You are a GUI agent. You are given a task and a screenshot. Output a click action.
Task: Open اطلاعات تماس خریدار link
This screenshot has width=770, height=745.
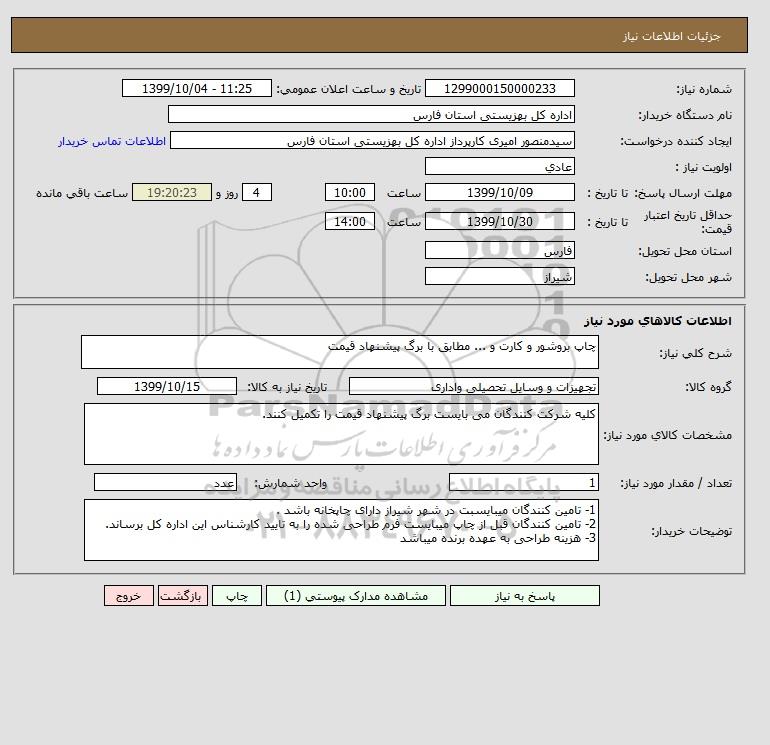tap(112, 141)
